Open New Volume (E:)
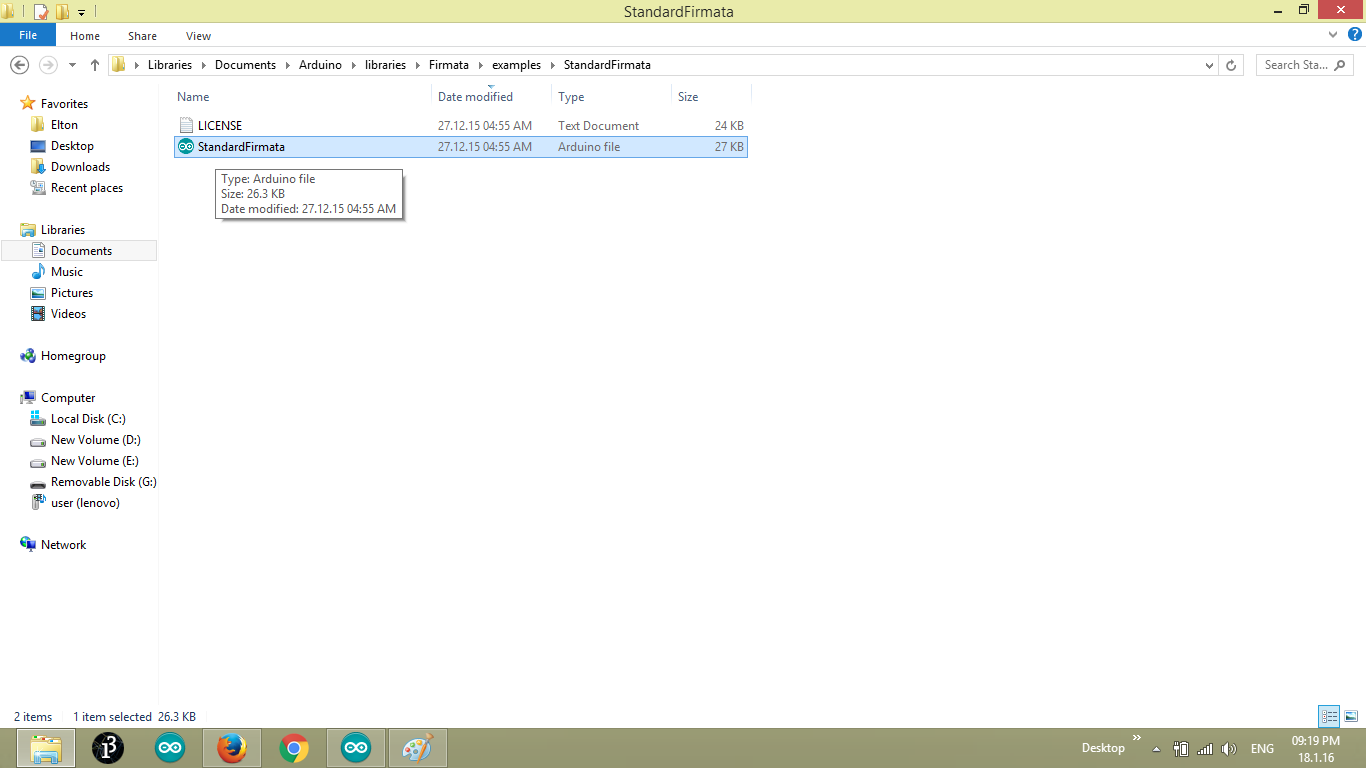The width and height of the screenshot is (1366, 768). click(x=94, y=461)
